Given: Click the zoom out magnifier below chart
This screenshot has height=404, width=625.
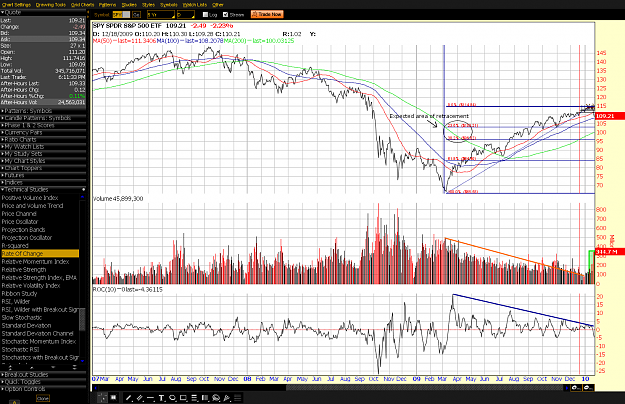Looking at the screenshot, I should [588, 388].
